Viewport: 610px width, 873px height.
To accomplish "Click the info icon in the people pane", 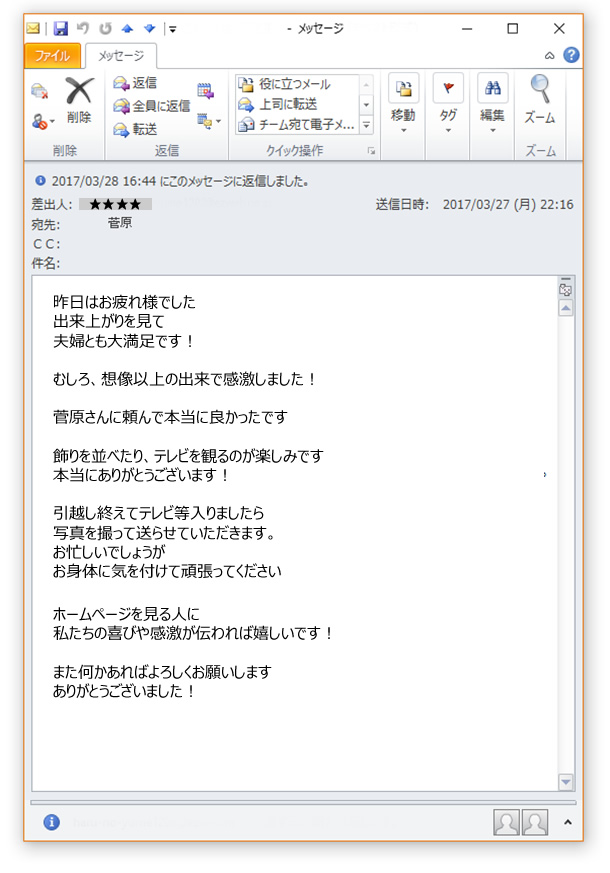I will point(51,821).
